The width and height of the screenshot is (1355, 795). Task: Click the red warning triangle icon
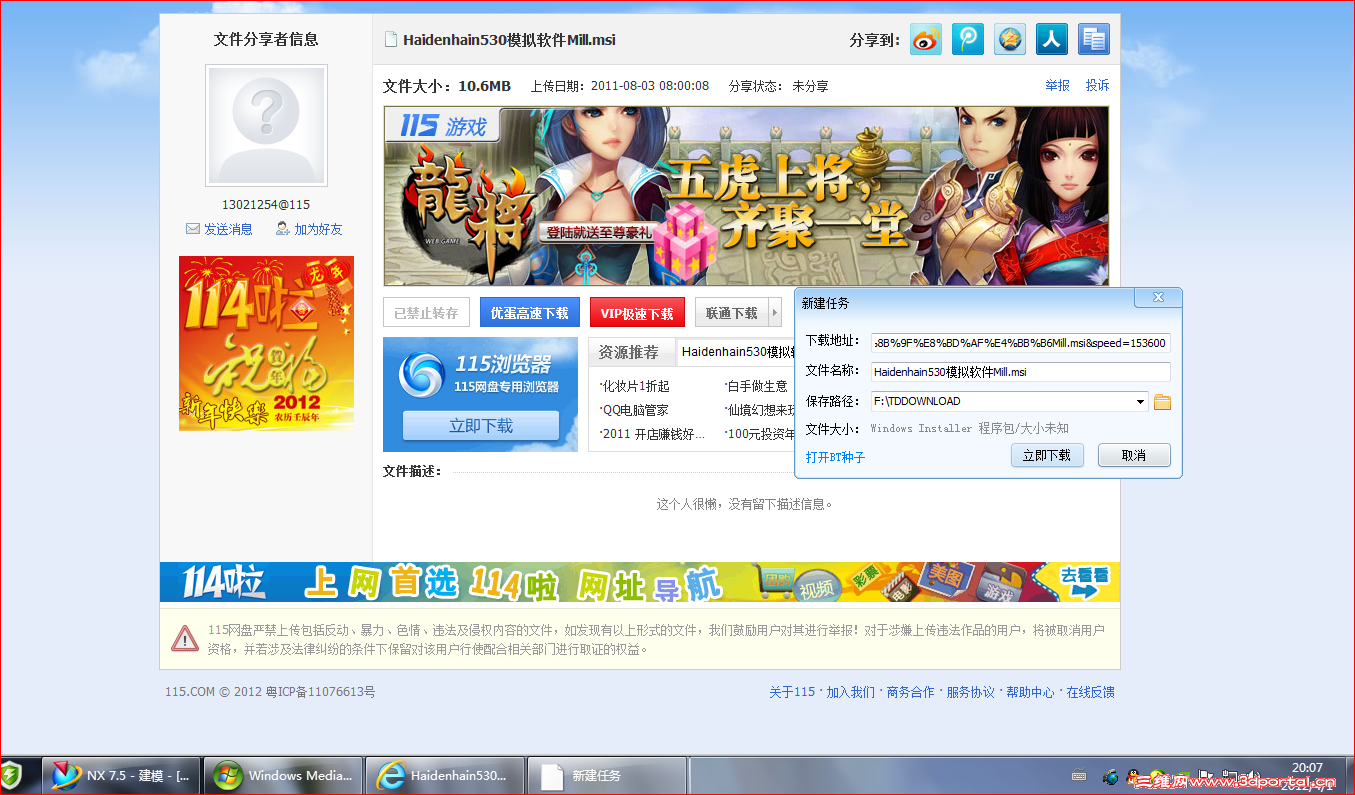(185, 638)
